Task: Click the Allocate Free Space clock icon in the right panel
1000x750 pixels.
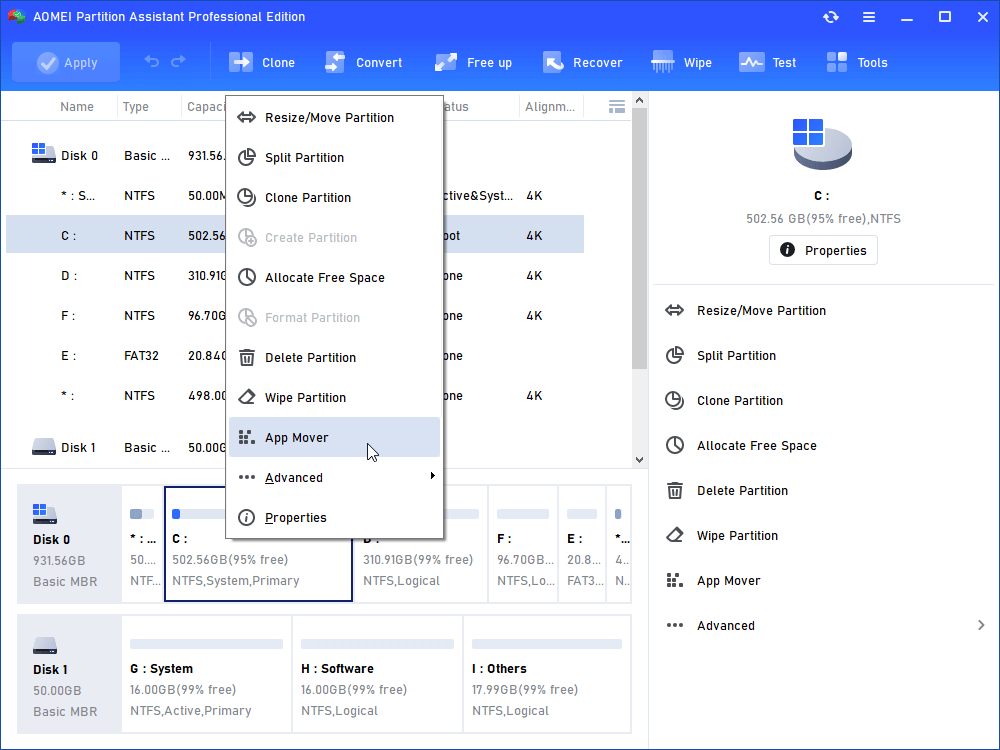Action: (675, 445)
